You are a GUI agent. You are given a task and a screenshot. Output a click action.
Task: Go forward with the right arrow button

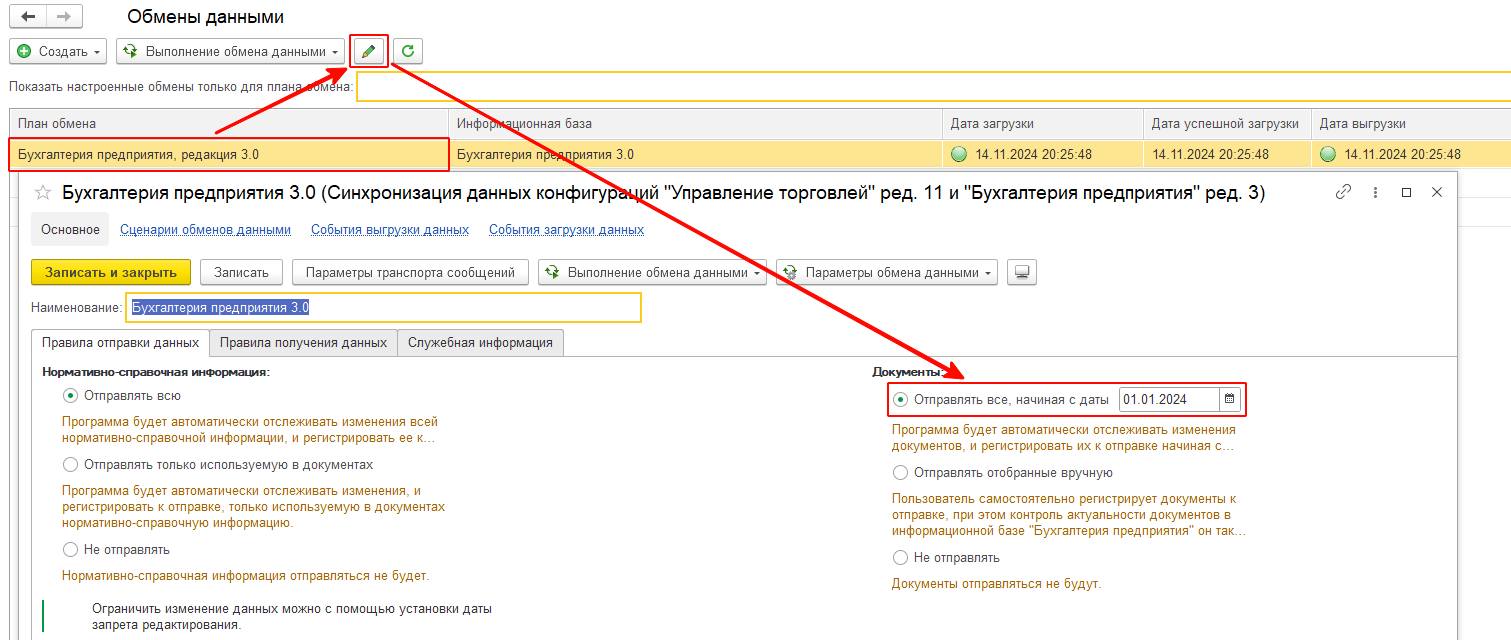point(64,17)
